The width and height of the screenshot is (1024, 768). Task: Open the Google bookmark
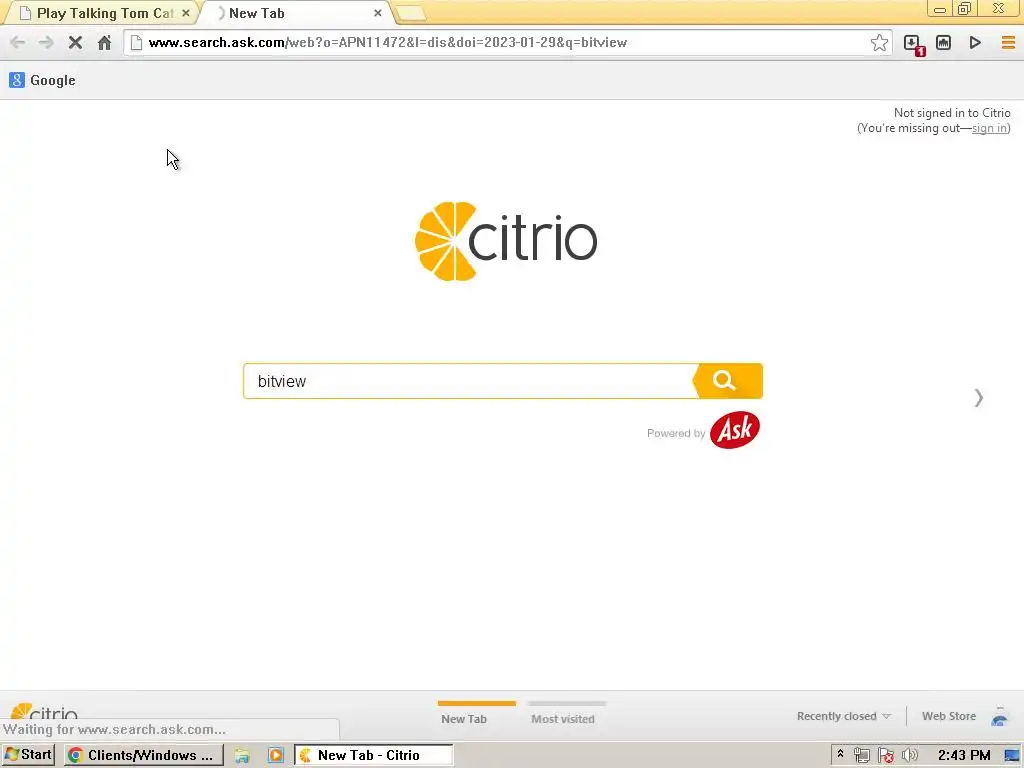42,80
